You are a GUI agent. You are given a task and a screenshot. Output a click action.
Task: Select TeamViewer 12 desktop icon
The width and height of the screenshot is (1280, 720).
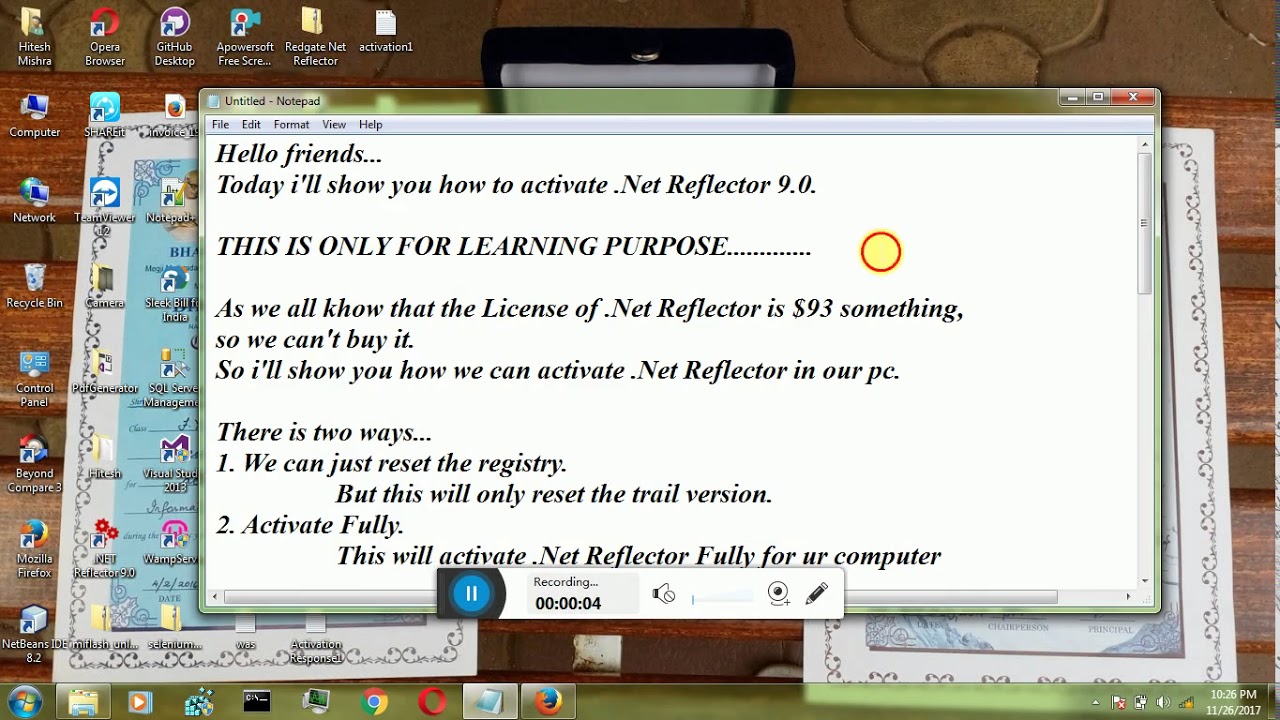coord(104,207)
